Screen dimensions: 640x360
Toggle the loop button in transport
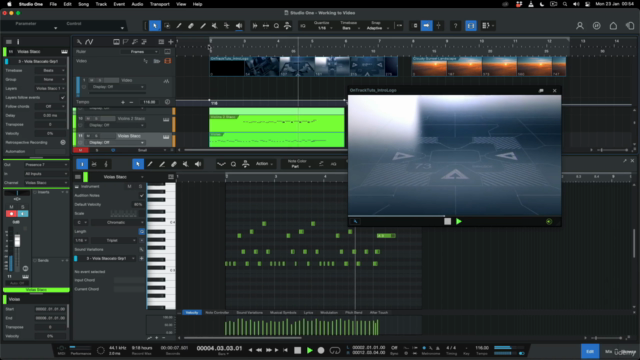click(x=335, y=350)
